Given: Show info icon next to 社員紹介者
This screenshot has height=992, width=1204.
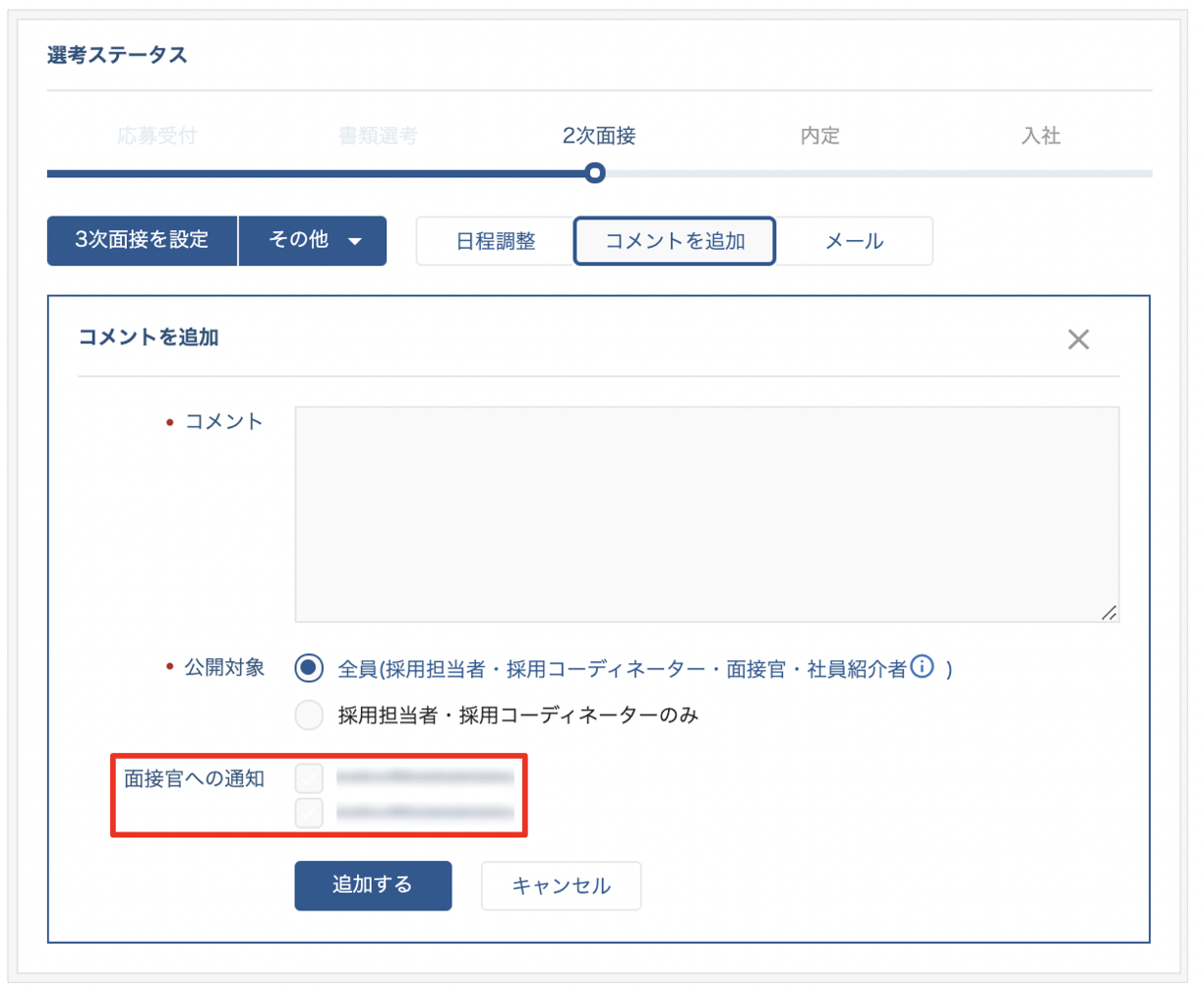Looking at the screenshot, I should pyautogui.click(x=922, y=667).
